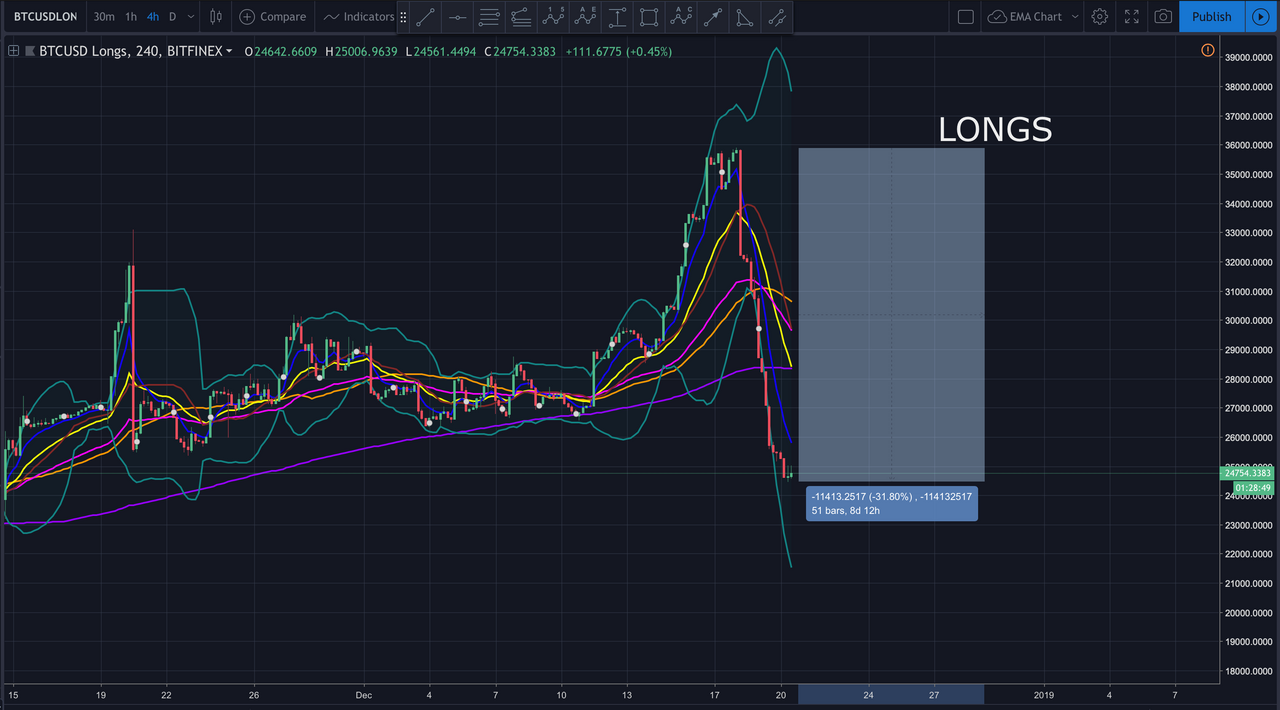
Task: Click the BTCUSDLON symbol search field
Action: point(43,16)
